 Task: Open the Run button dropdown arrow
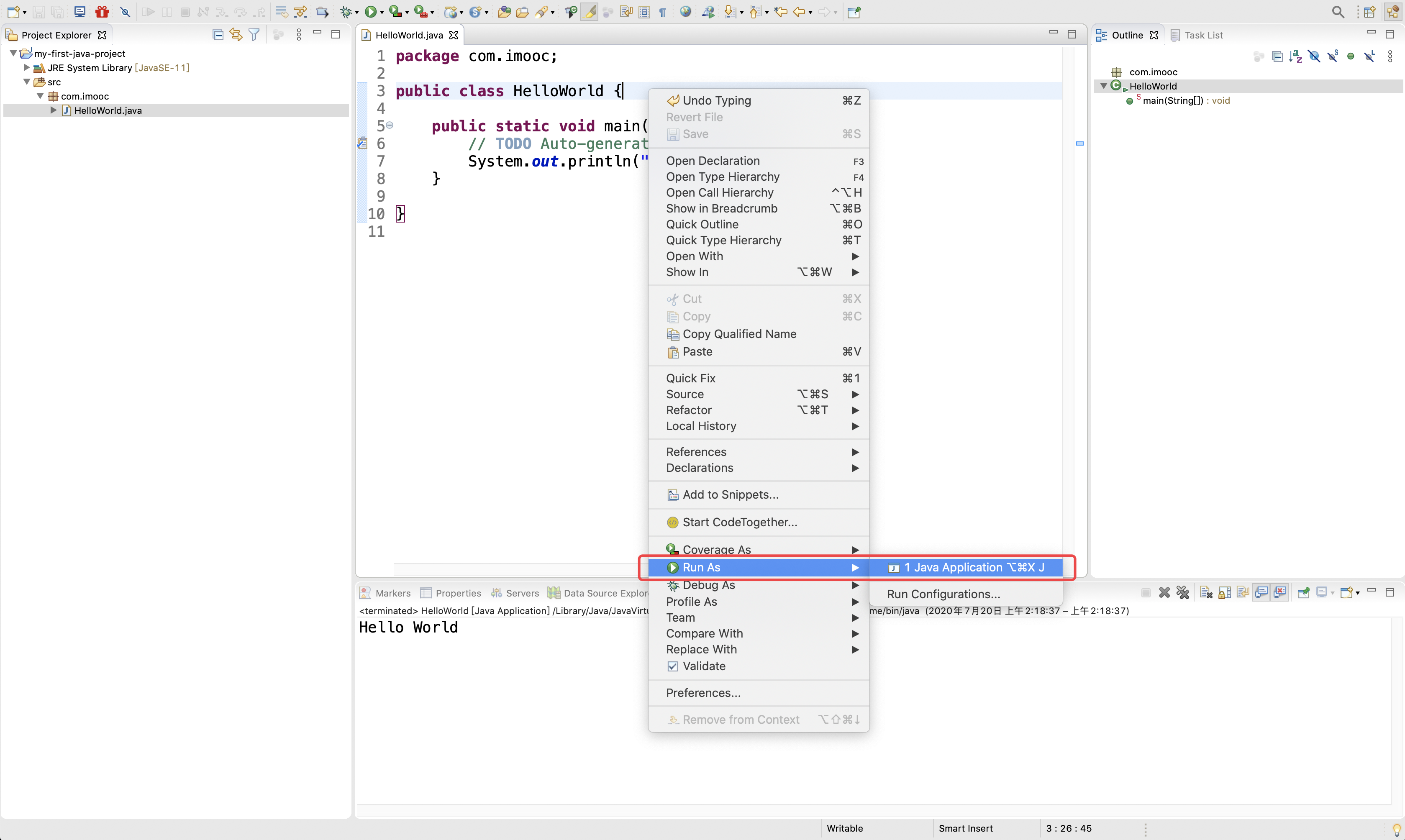pyautogui.click(x=382, y=12)
